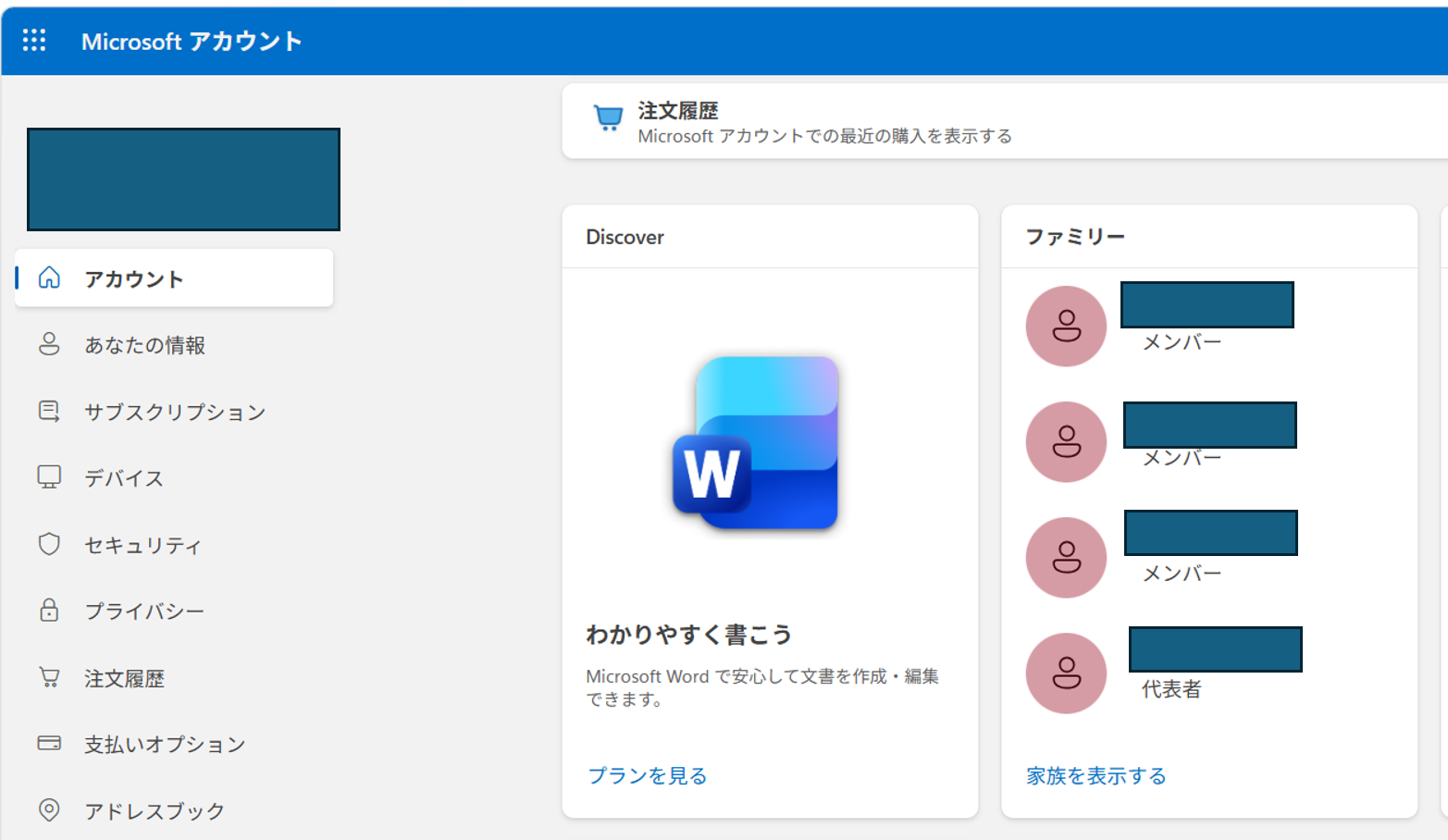Click the second メンバー avatar in ファミリー

click(1066, 441)
